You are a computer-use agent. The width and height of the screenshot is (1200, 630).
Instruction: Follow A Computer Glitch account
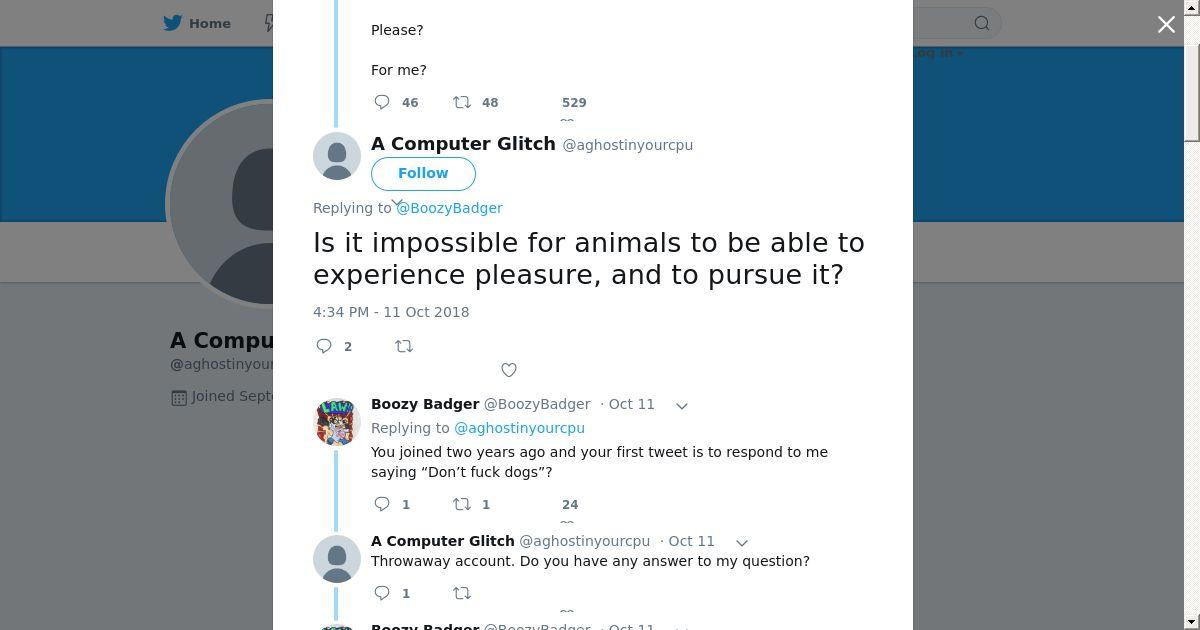(x=423, y=173)
